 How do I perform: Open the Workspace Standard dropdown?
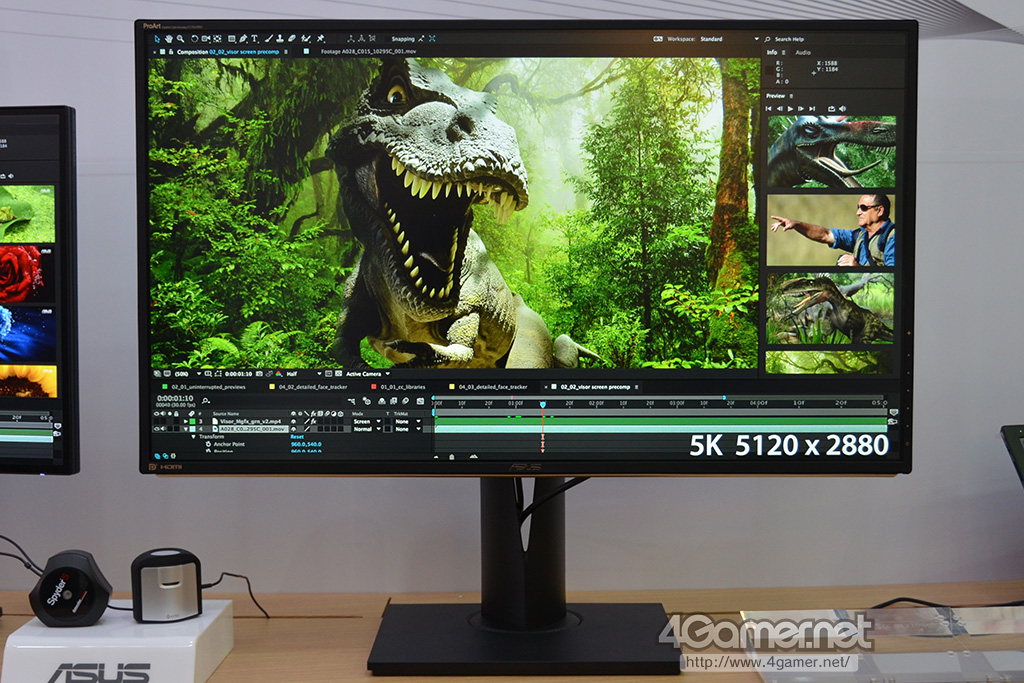pos(729,39)
